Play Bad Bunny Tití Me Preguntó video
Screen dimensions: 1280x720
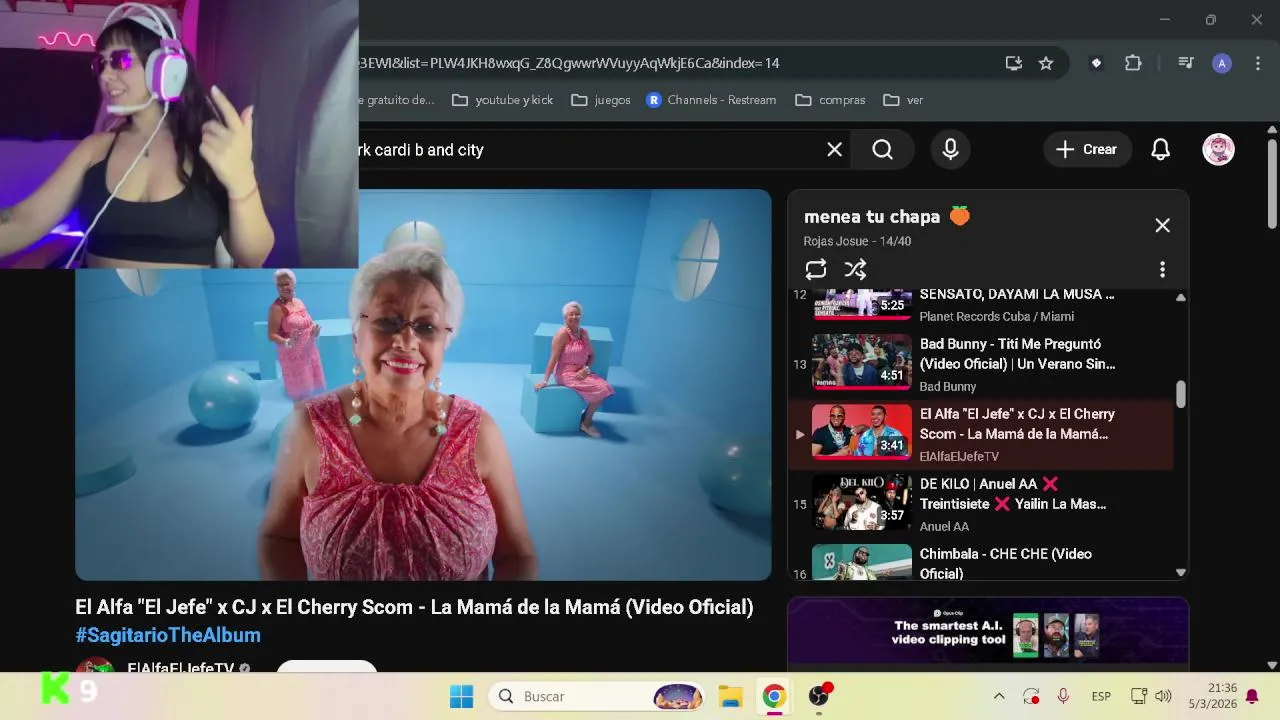pyautogui.click(x=980, y=364)
